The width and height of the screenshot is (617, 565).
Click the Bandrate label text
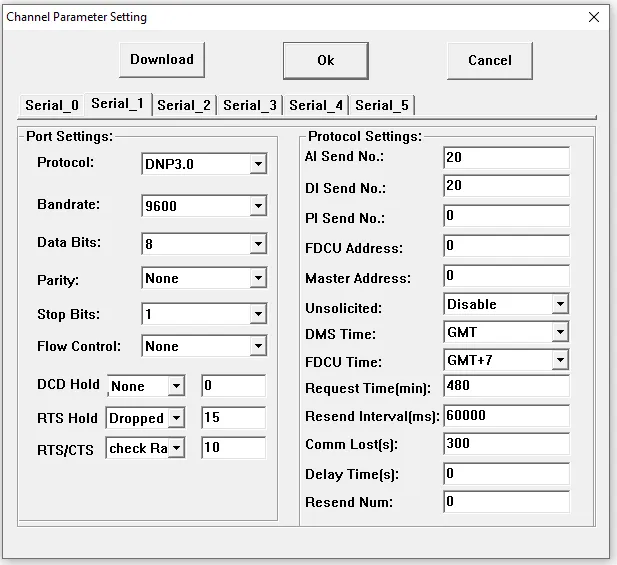pos(68,205)
